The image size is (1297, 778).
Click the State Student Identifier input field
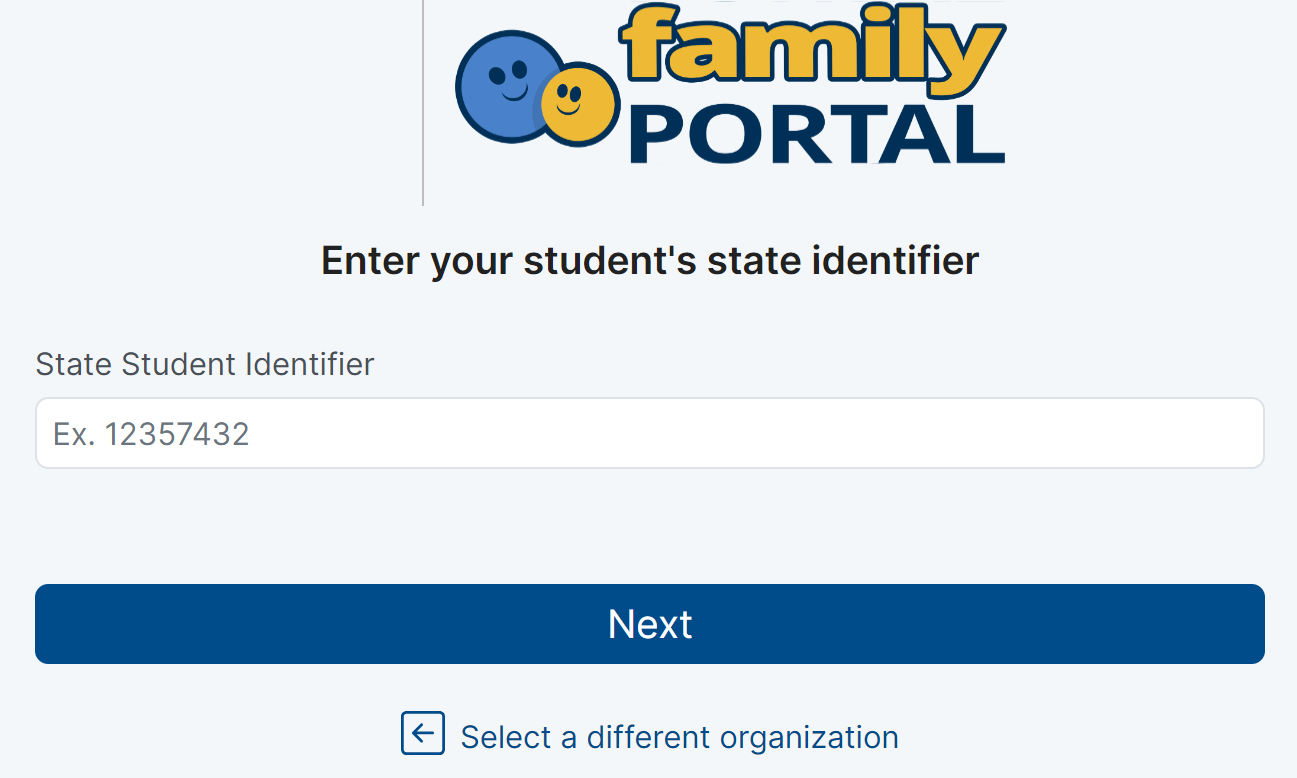649,432
